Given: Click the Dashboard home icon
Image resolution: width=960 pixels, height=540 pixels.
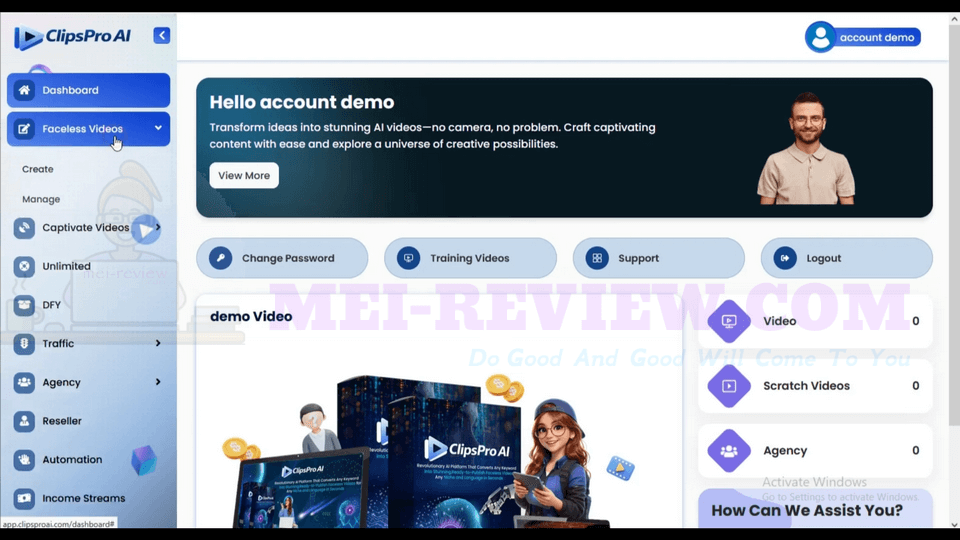Looking at the screenshot, I should click(24, 91).
